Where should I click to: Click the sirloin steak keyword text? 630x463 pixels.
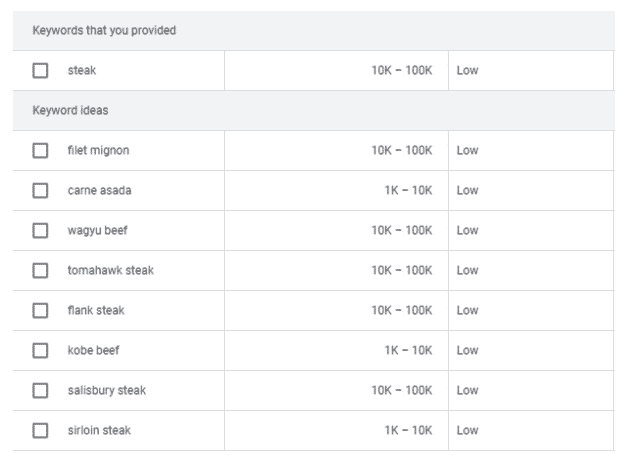point(99,430)
